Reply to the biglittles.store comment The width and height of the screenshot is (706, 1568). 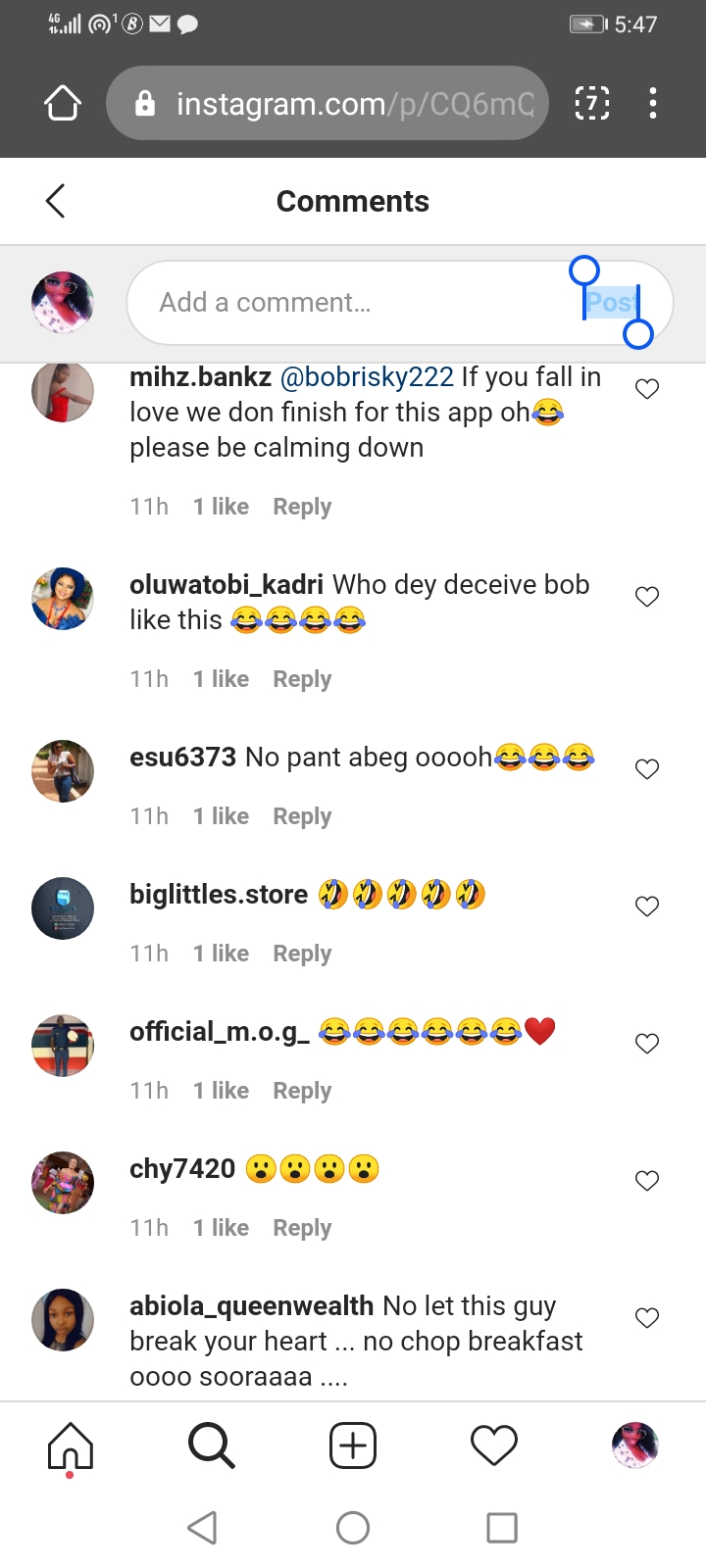[302, 954]
